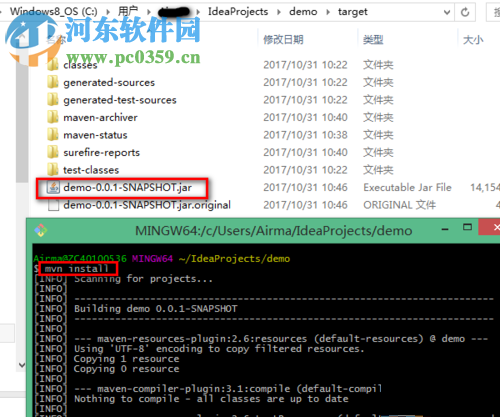Select the test-classes folder name
The height and width of the screenshot is (417, 500).
pos(91,170)
